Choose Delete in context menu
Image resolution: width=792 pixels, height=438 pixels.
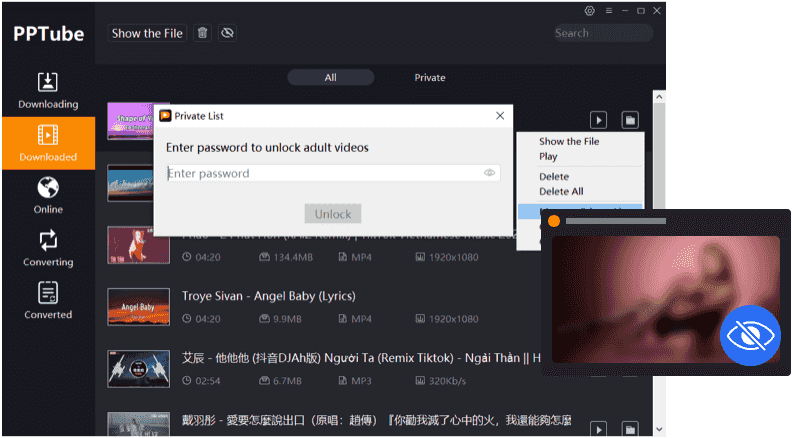[x=554, y=177]
